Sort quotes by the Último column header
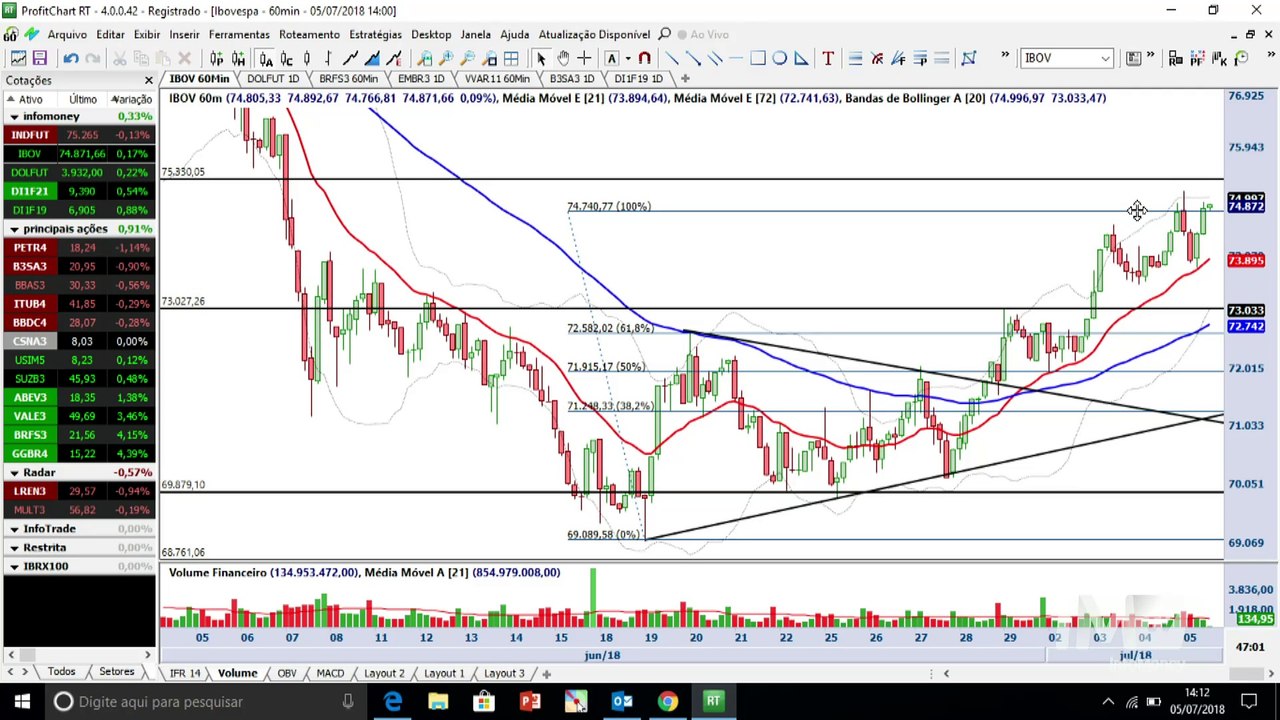This screenshot has height=720, width=1280. point(83,99)
